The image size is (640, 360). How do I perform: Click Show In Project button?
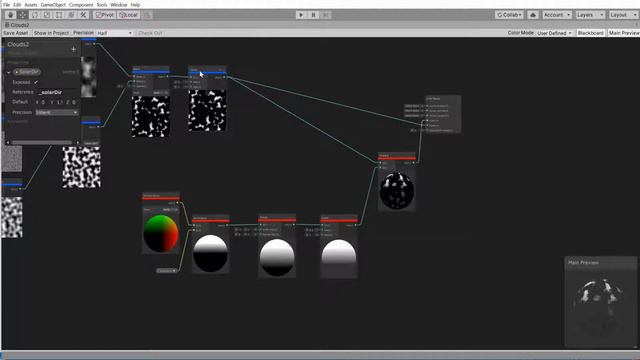point(51,33)
